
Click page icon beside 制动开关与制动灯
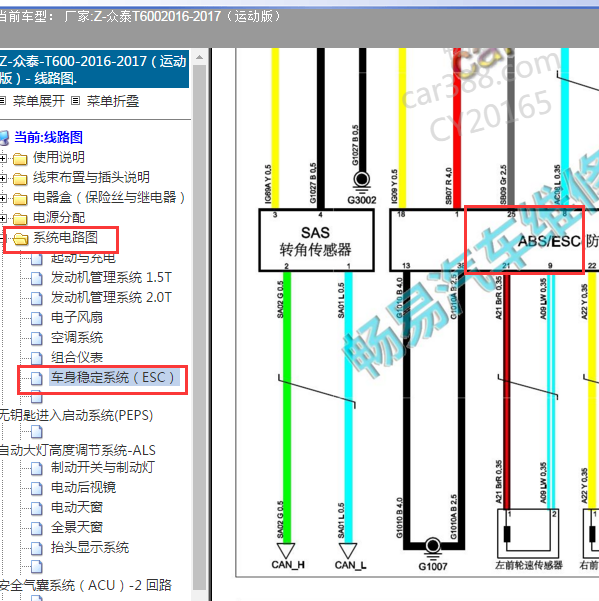pyautogui.click(x=36, y=468)
